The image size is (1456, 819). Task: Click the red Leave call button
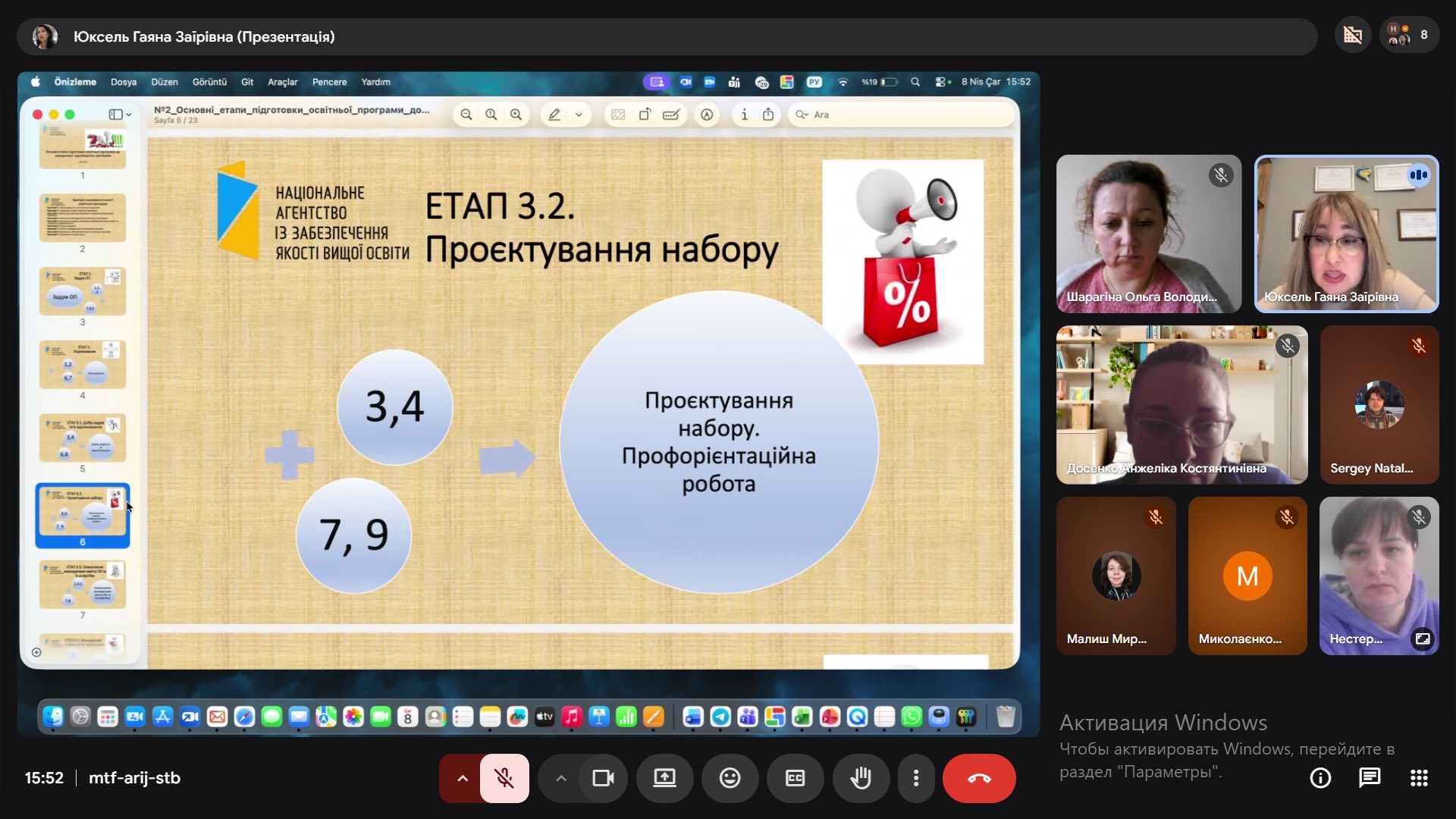tap(978, 778)
